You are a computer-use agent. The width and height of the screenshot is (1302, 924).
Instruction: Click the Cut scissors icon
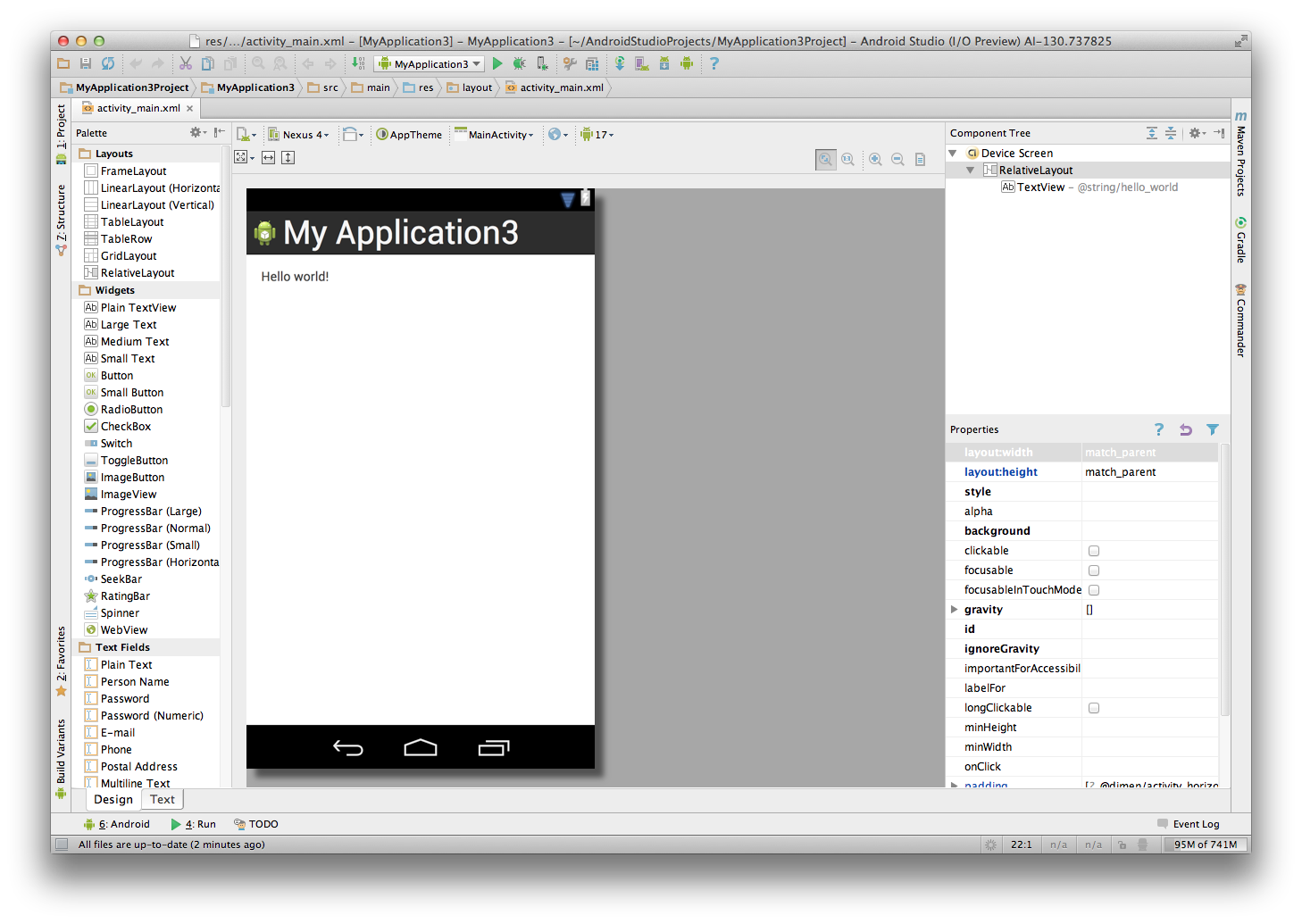click(186, 63)
